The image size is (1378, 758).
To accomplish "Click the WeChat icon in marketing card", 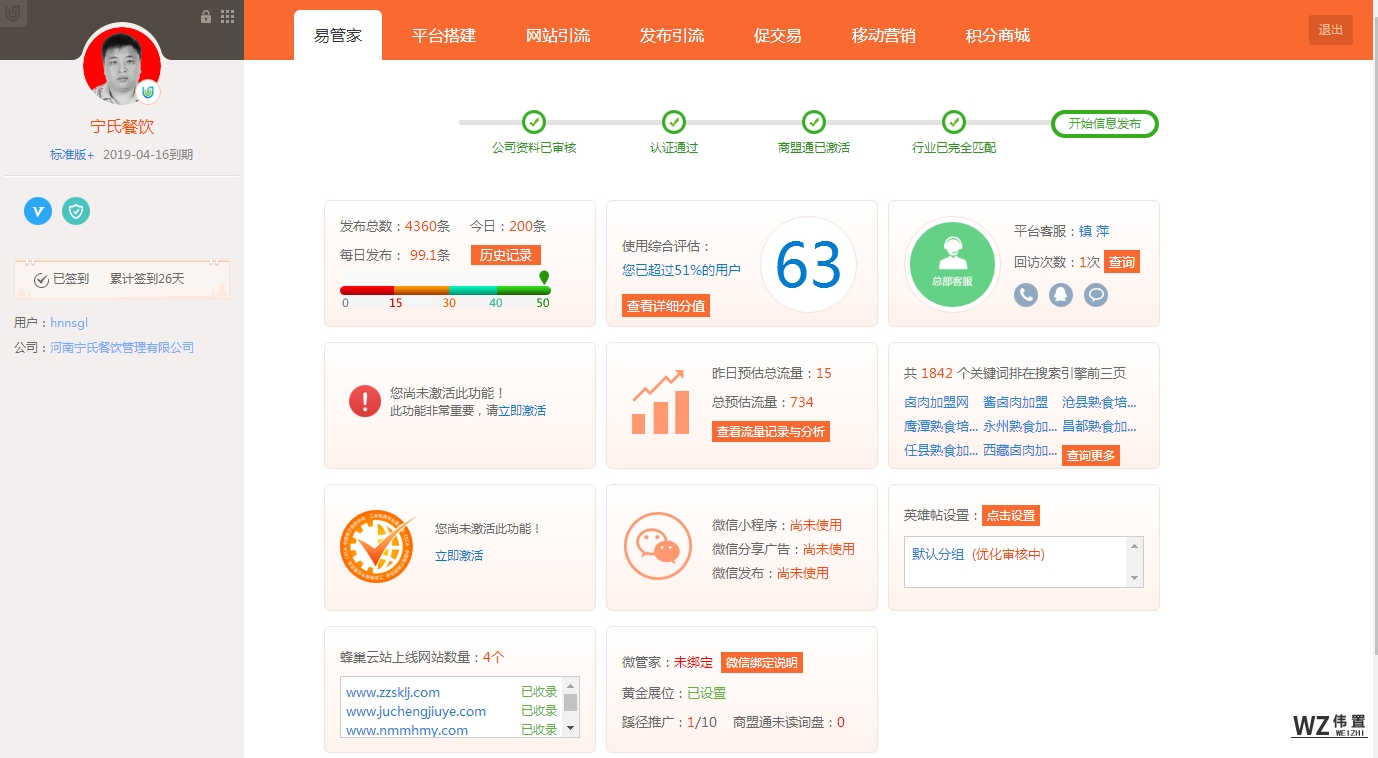I will coord(658,546).
